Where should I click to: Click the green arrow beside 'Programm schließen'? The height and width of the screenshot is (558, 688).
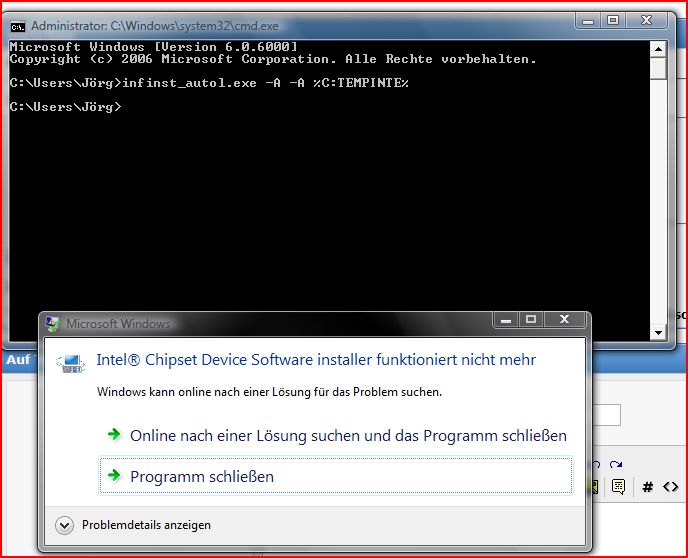tap(114, 475)
